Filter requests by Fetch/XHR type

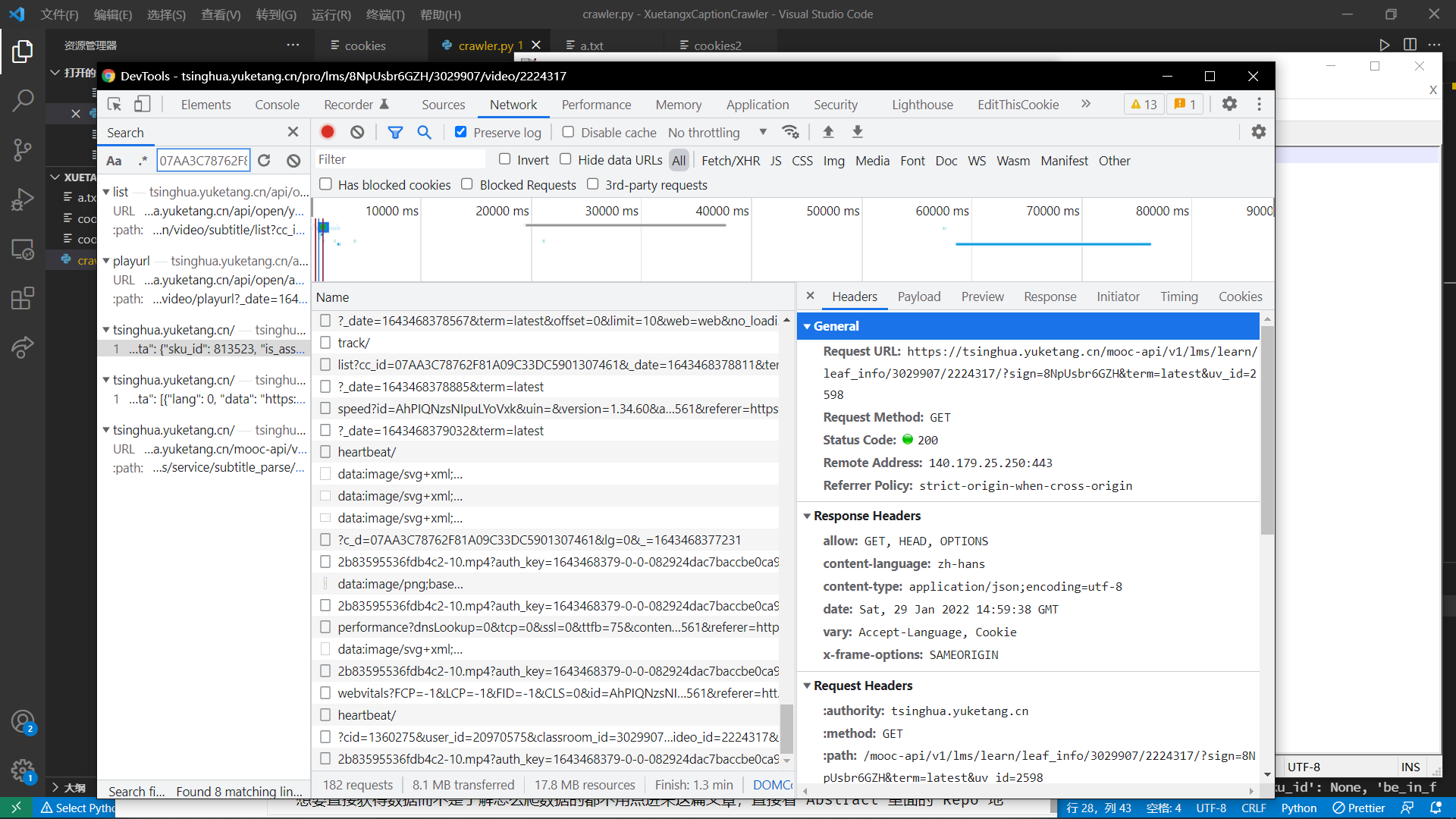coord(730,160)
